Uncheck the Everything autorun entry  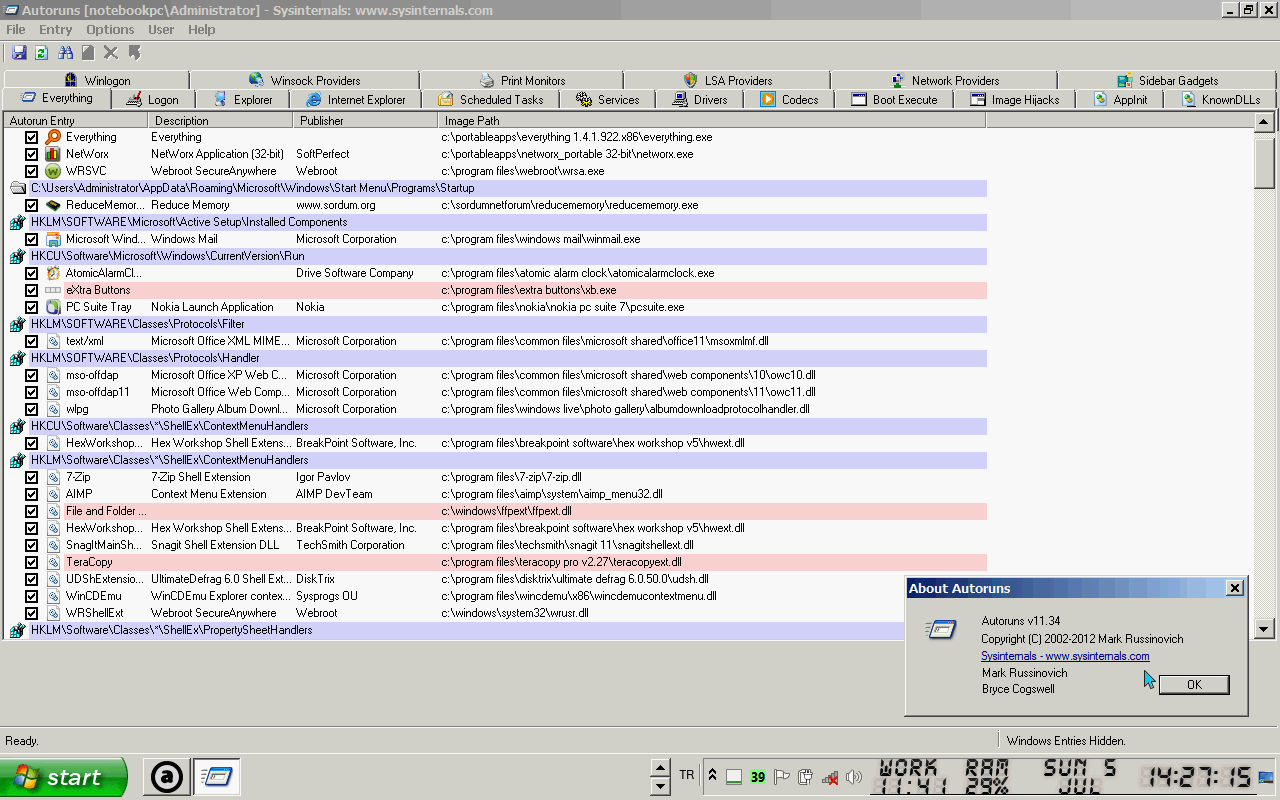pos(32,137)
